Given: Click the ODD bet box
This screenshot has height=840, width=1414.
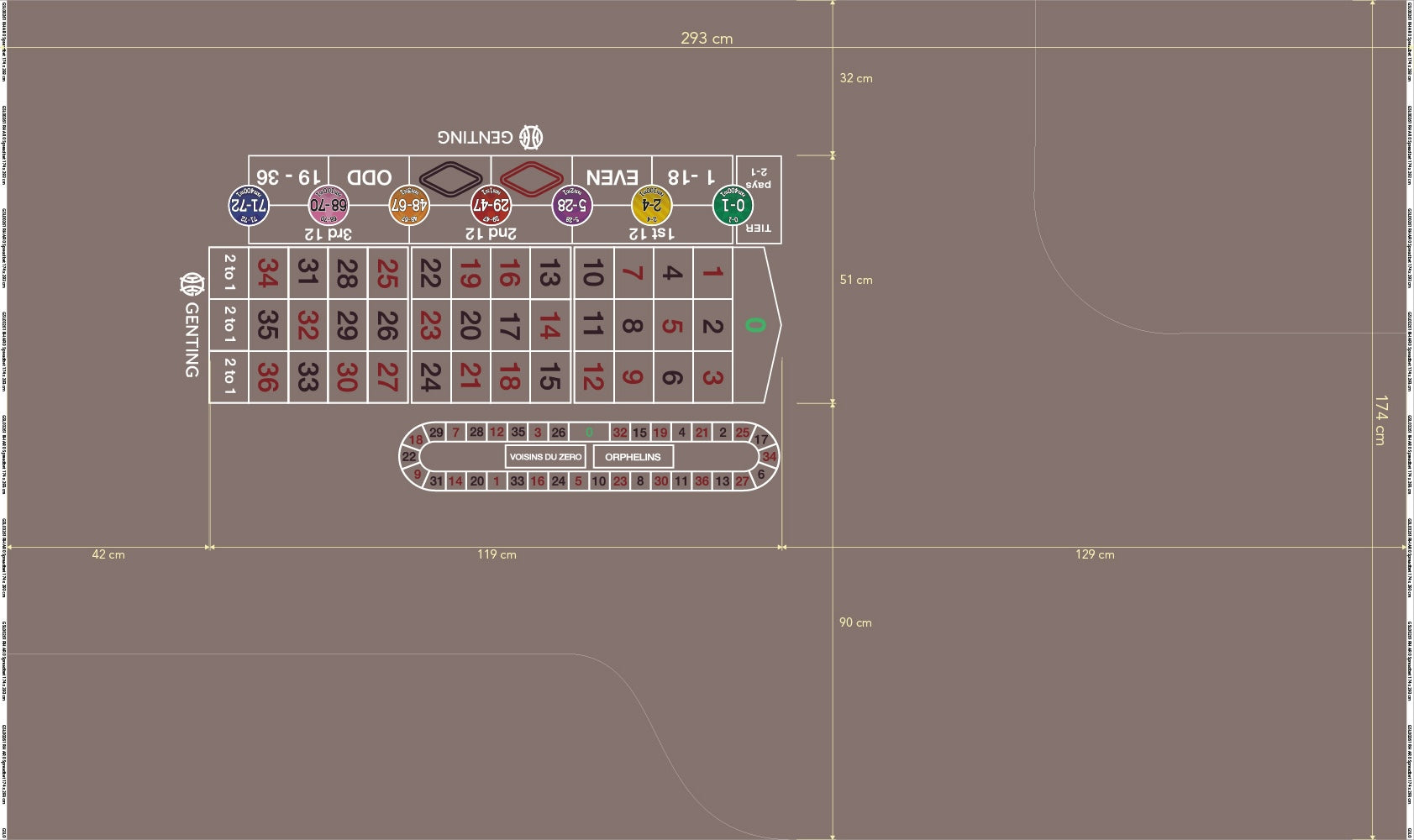Looking at the screenshot, I should (370, 177).
